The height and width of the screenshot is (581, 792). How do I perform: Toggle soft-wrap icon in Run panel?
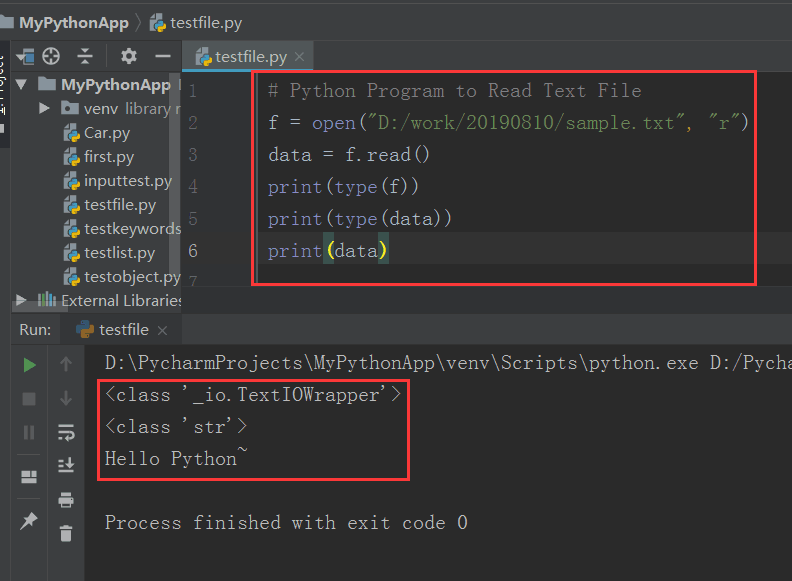[x=66, y=432]
